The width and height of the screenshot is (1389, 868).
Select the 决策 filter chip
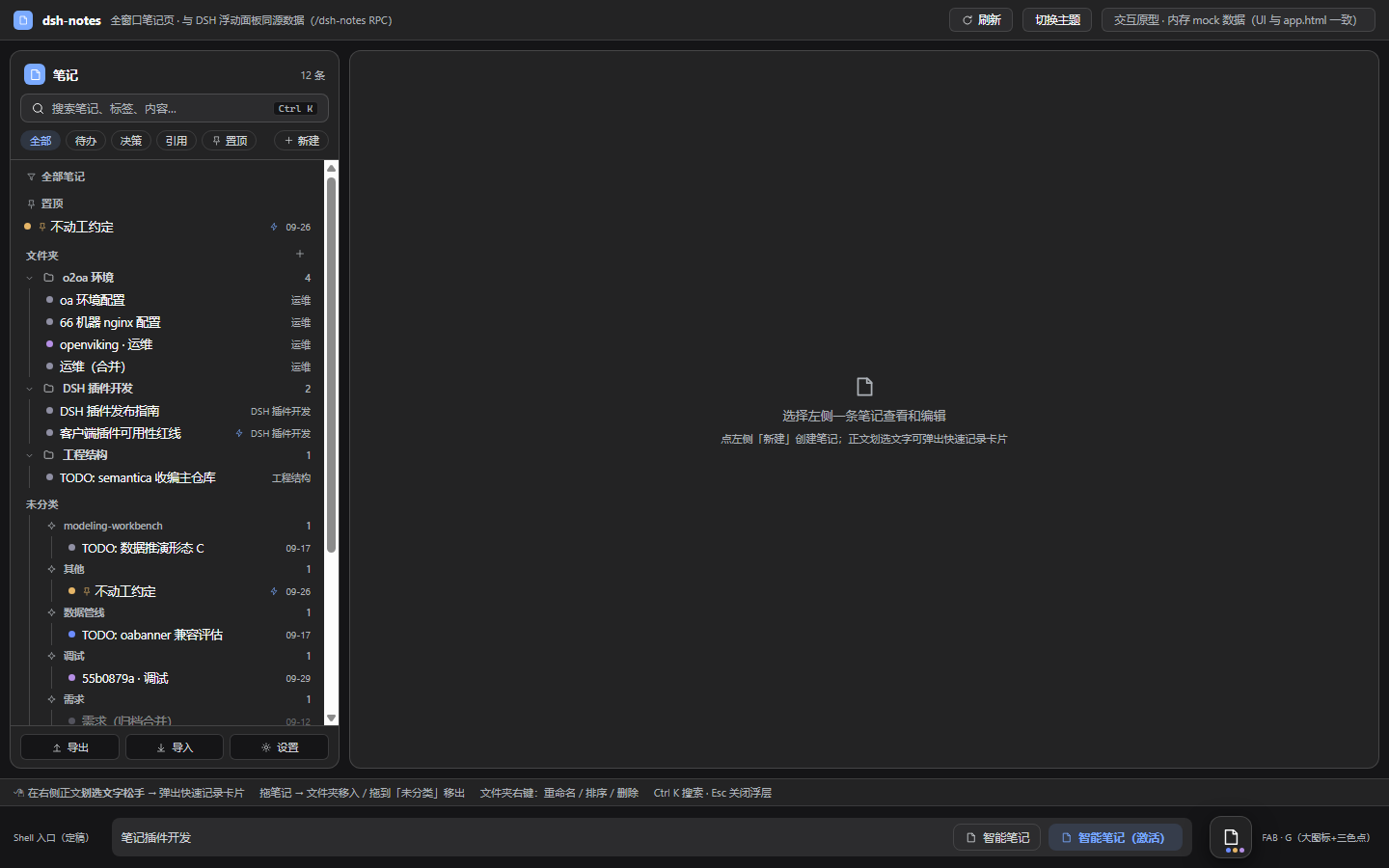coord(131,141)
